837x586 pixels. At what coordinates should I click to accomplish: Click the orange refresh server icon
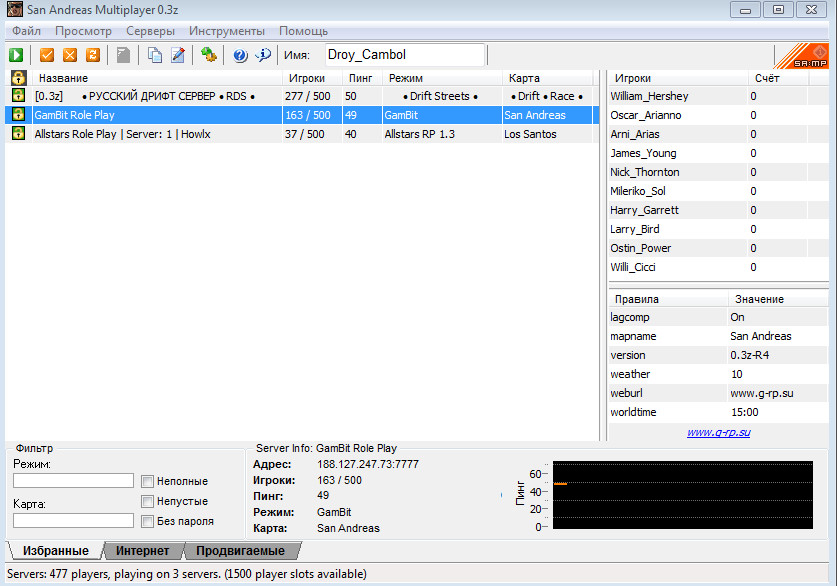tap(93, 55)
